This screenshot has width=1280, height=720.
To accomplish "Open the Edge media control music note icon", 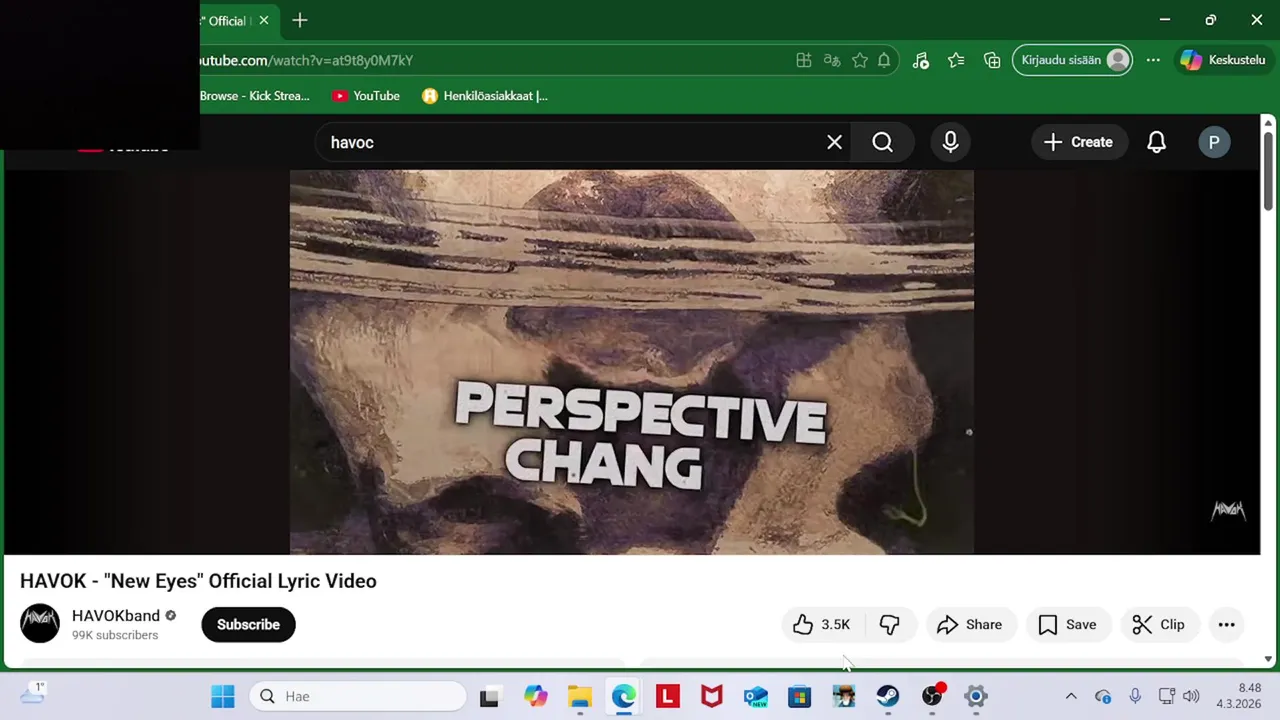I will [921, 60].
